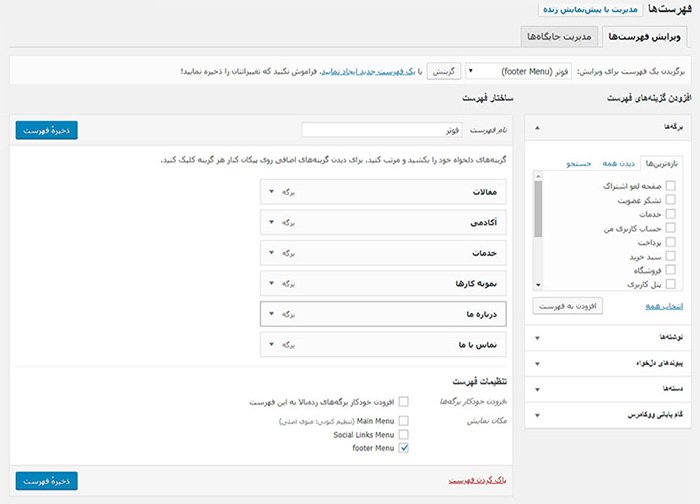Select the جستجو pages tab
Image resolution: width=700 pixels, height=504 pixels.
pos(579,164)
